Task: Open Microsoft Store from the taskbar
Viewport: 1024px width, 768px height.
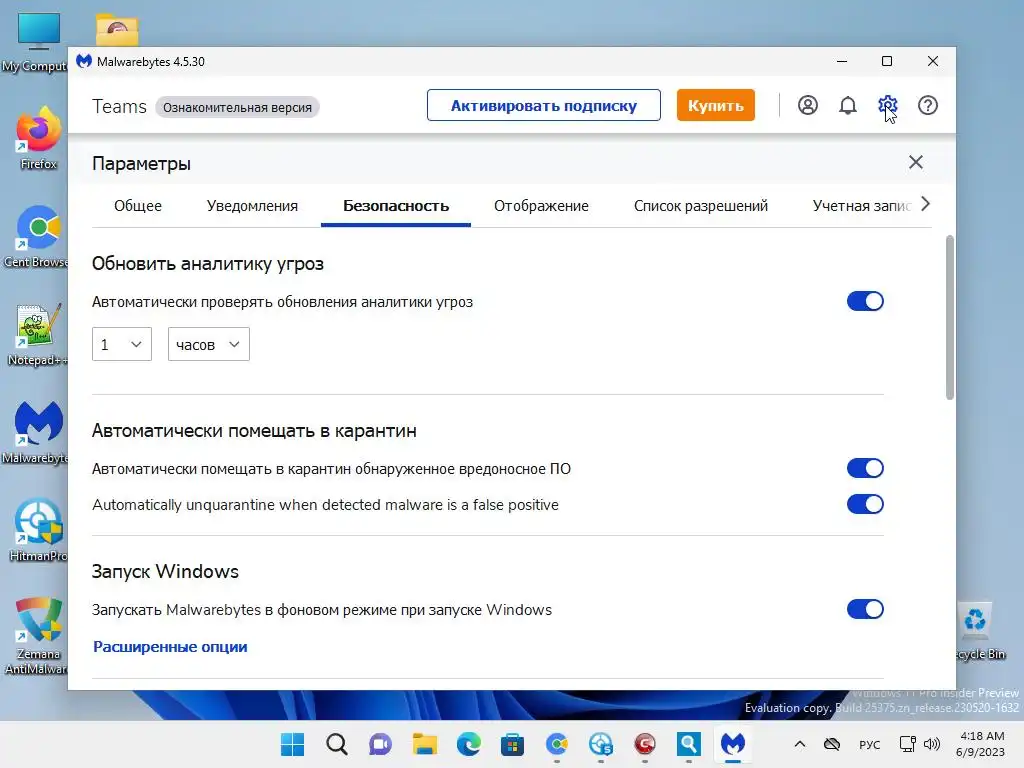Action: pos(513,744)
